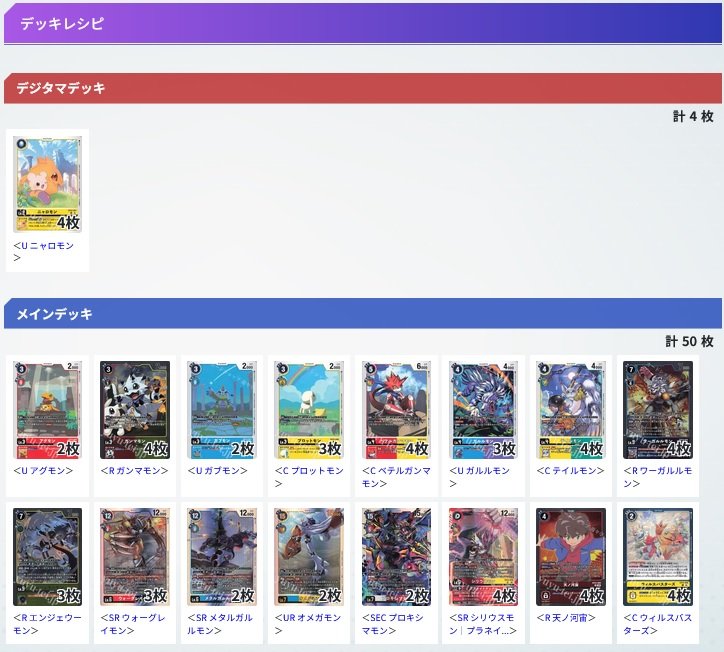Viewport: 724px width, 652px height.
Task: Click the <R 天ノ河宙> link
Action: [x=566, y=617]
